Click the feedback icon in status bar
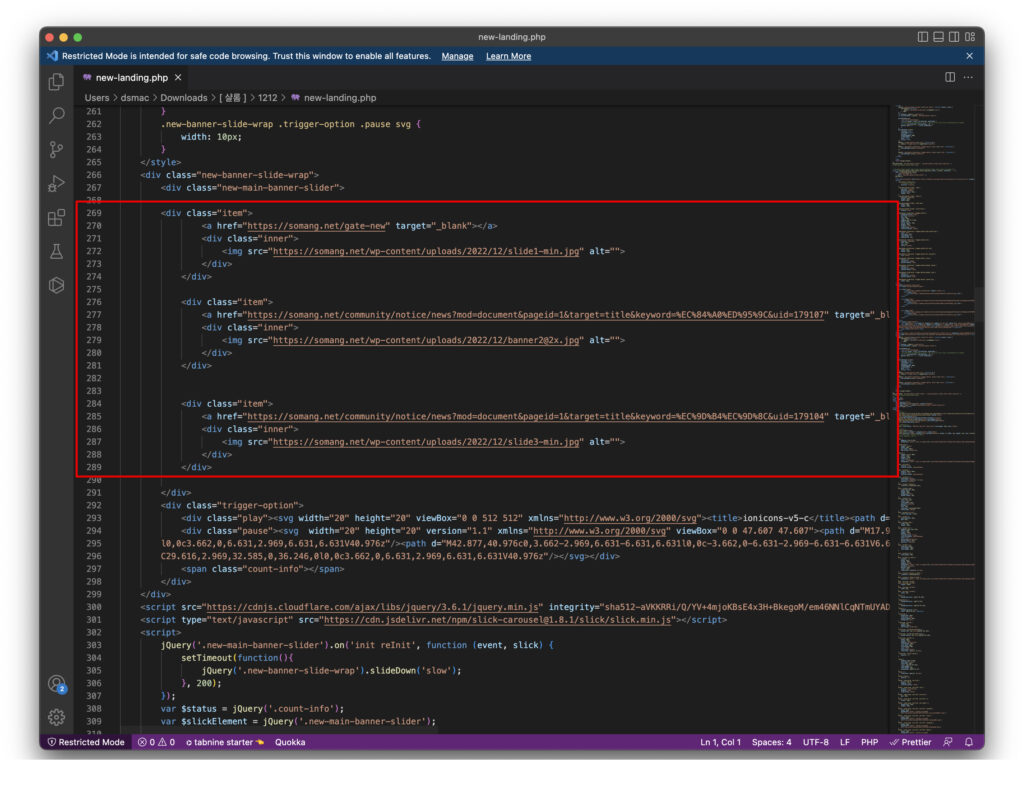The height and width of the screenshot is (802, 1024). [948, 742]
